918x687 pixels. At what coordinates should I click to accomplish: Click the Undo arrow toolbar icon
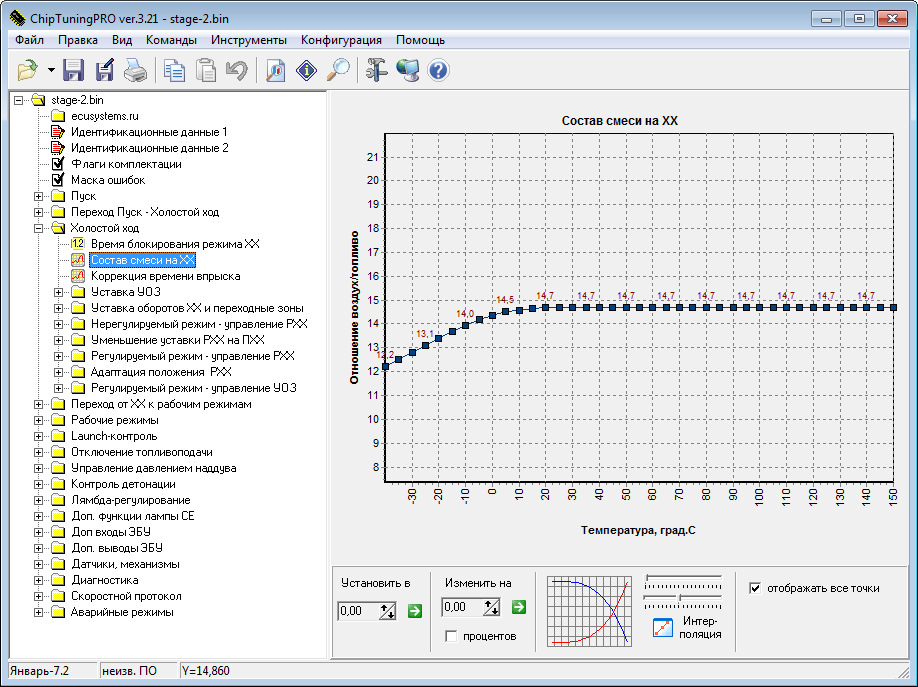point(236,70)
